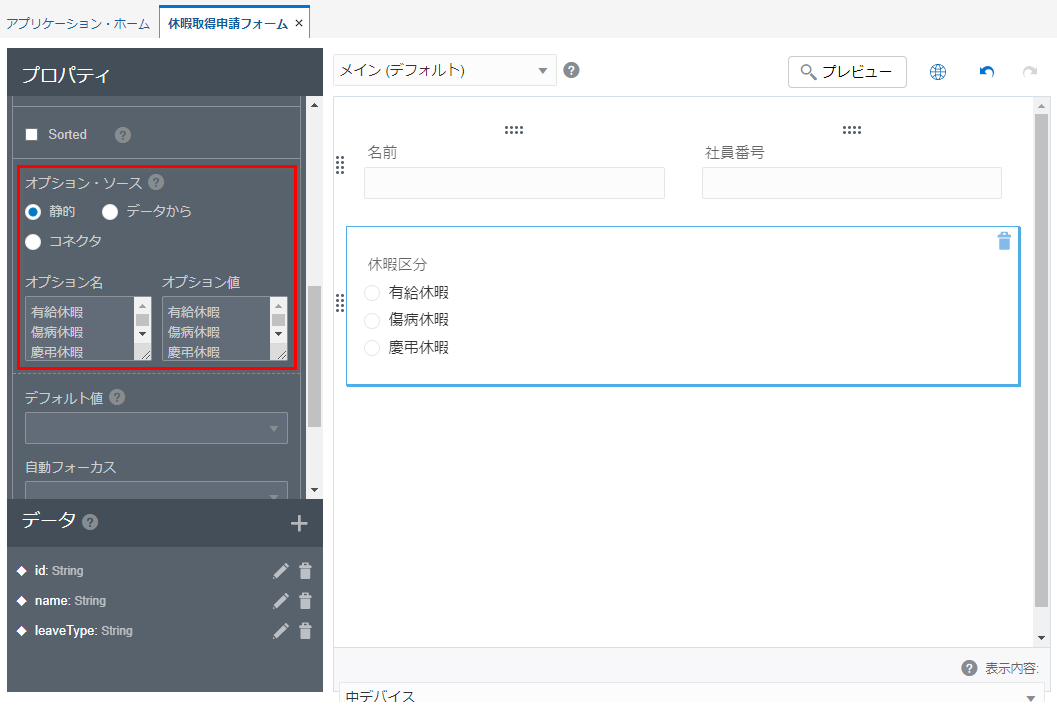Click the undo arrow icon
The width and height of the screenshot is (1057, 709).
click(x=986, y=72)
